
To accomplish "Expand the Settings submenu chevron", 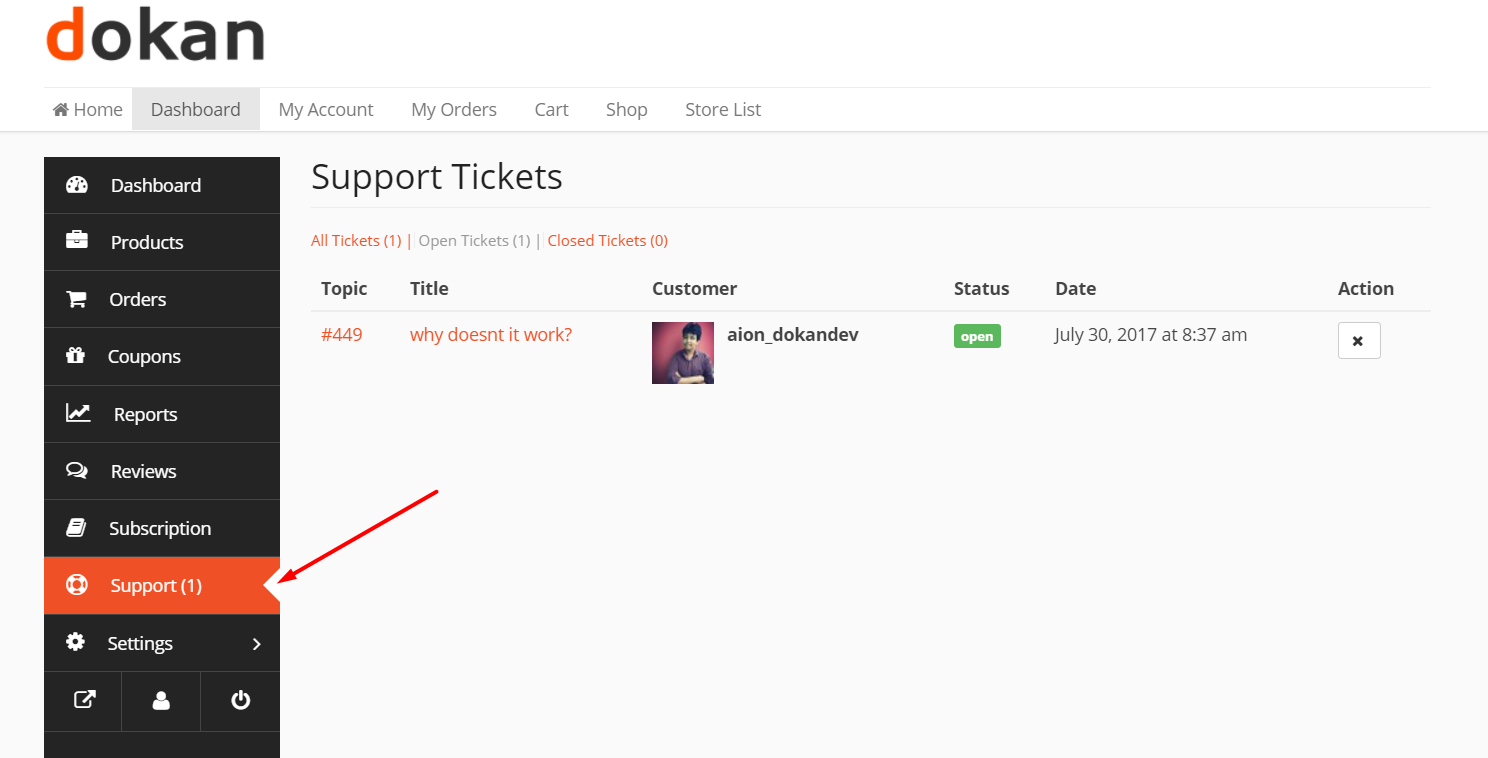I will [x=256, y=643].
